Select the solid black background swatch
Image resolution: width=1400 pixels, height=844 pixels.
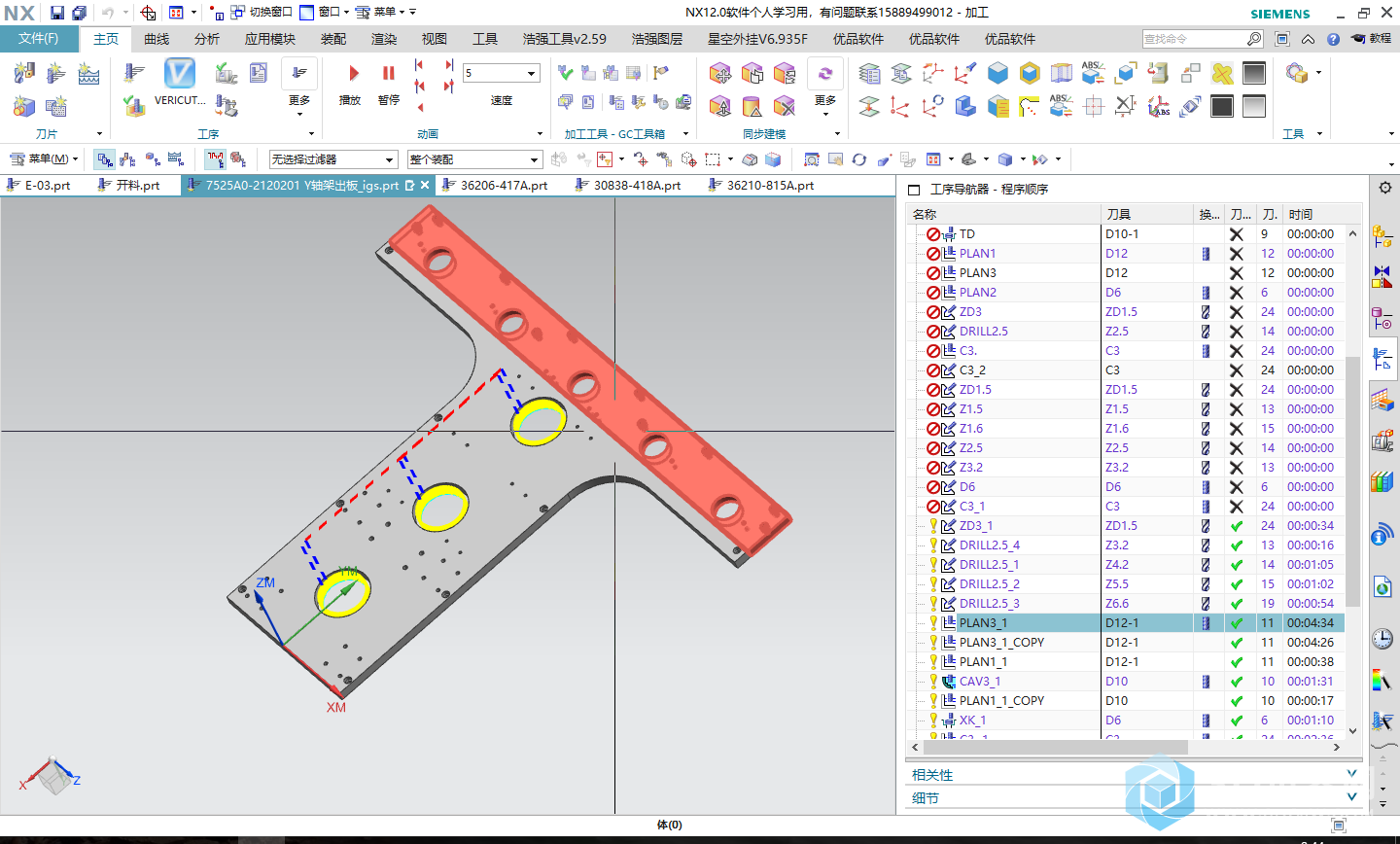1222,105
